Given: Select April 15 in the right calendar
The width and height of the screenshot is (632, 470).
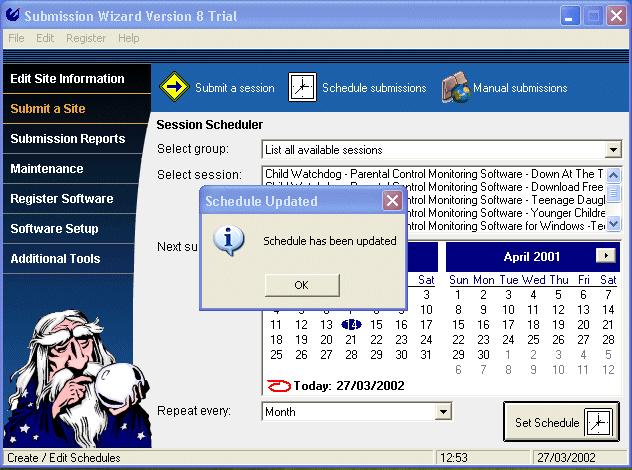Looking at the screenshot, I should coord(458,324).
